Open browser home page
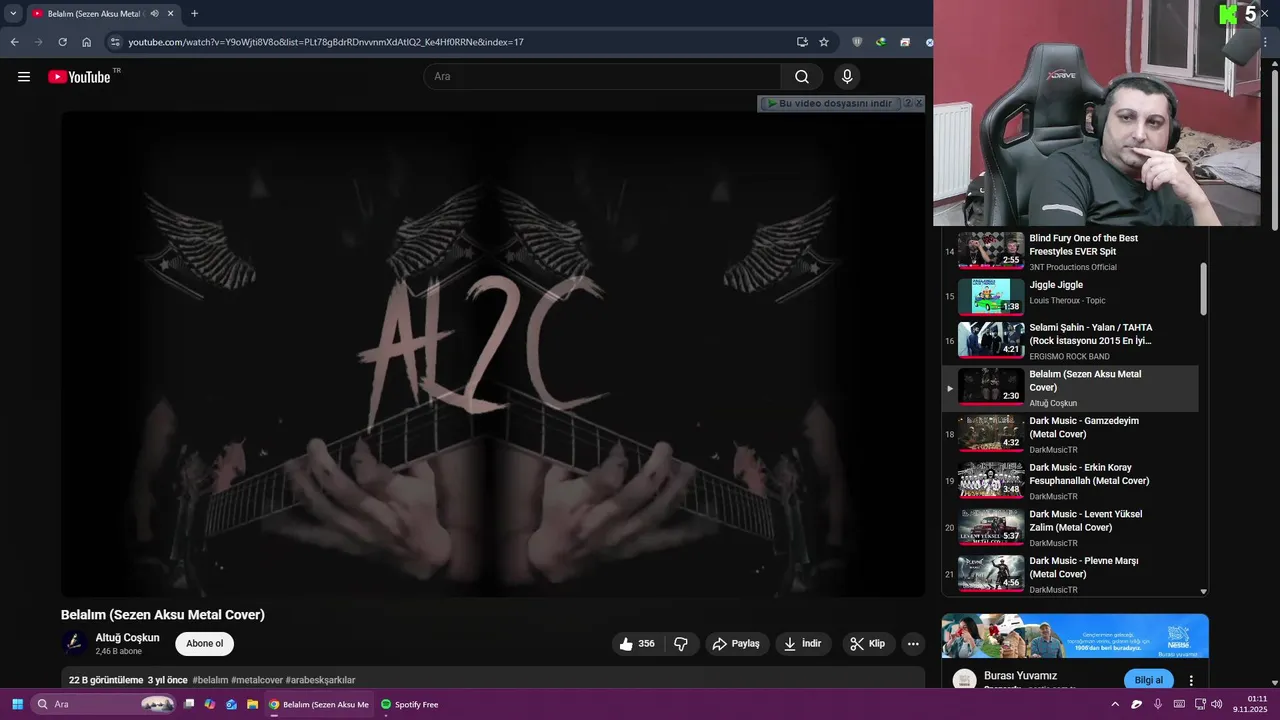Image resolution: width=1280 pixels, height=720 pixels. (x=86, y=42)
